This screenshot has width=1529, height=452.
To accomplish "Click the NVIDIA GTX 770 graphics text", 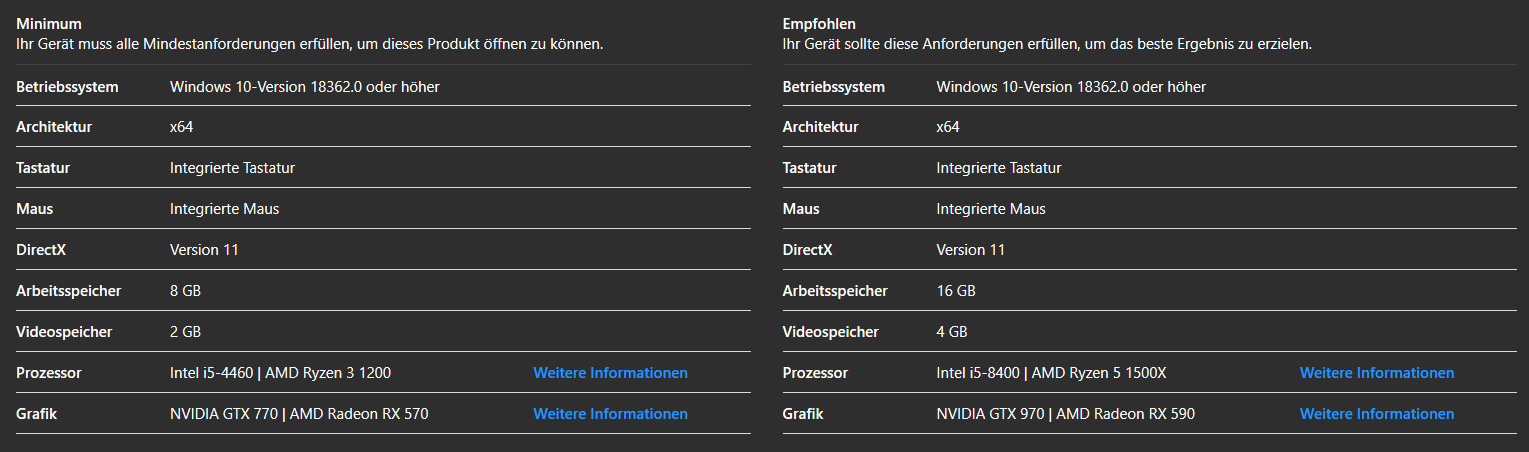I will tap(224, 414).
